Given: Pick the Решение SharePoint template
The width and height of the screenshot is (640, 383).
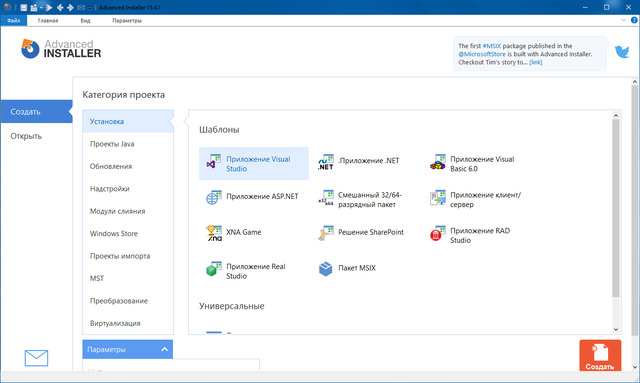Looking at the screenshot, I should [361, 233].
